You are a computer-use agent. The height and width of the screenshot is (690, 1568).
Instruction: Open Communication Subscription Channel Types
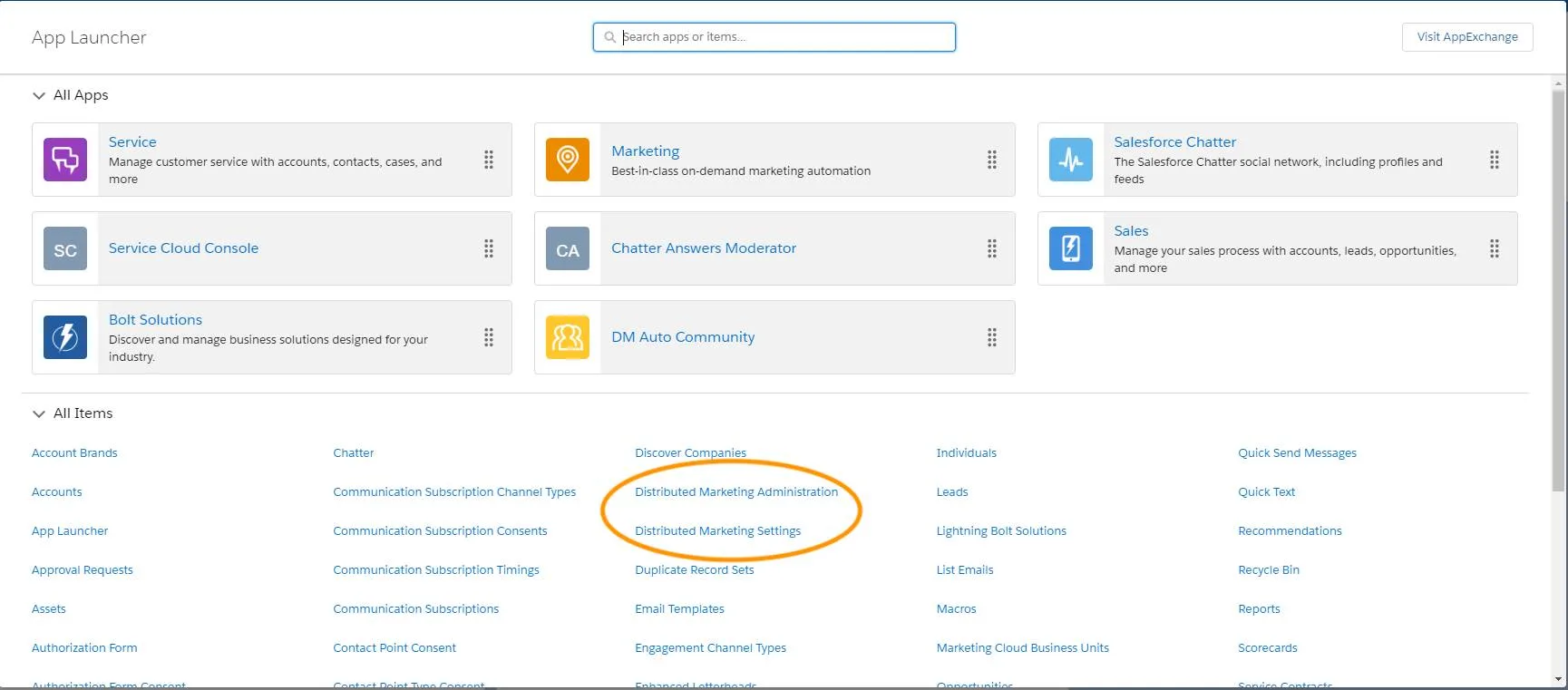(x=454, y=492)
